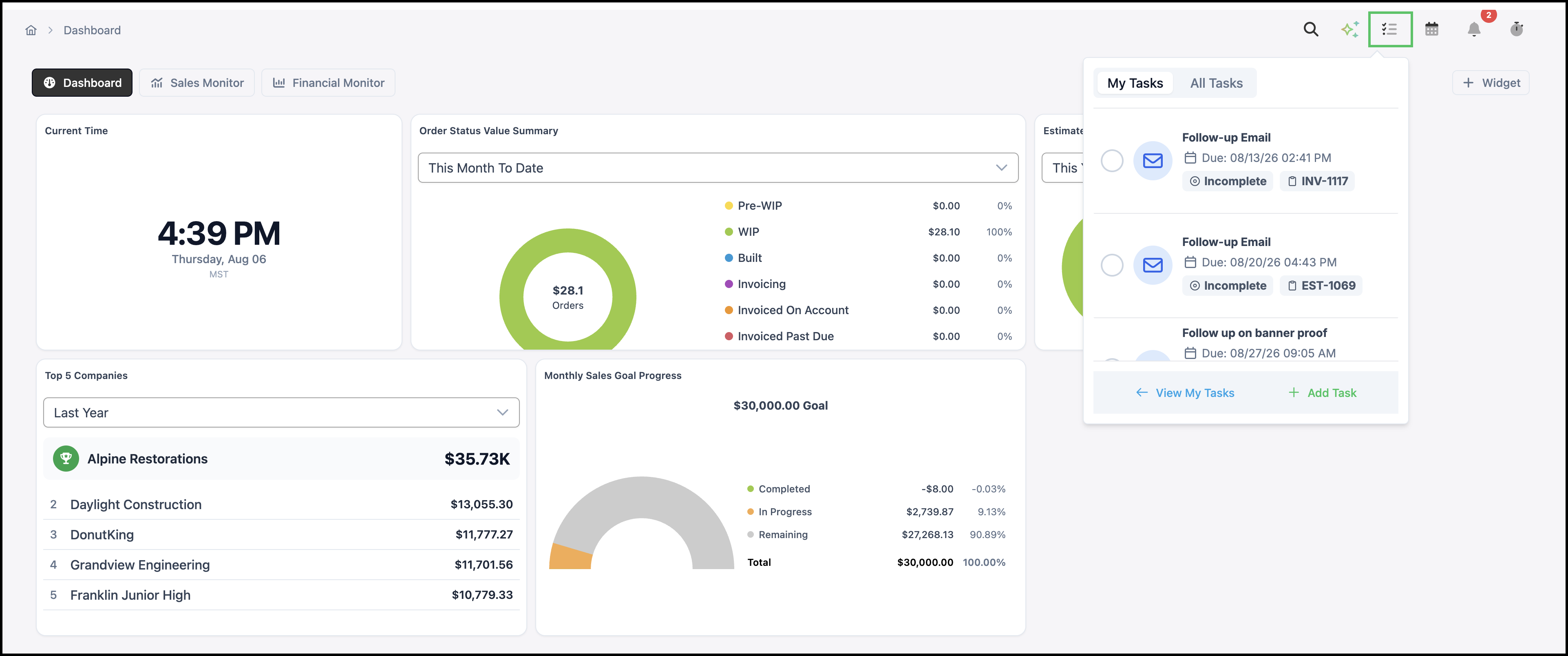Toggle the tasks checklist icon

[1390, 29]
